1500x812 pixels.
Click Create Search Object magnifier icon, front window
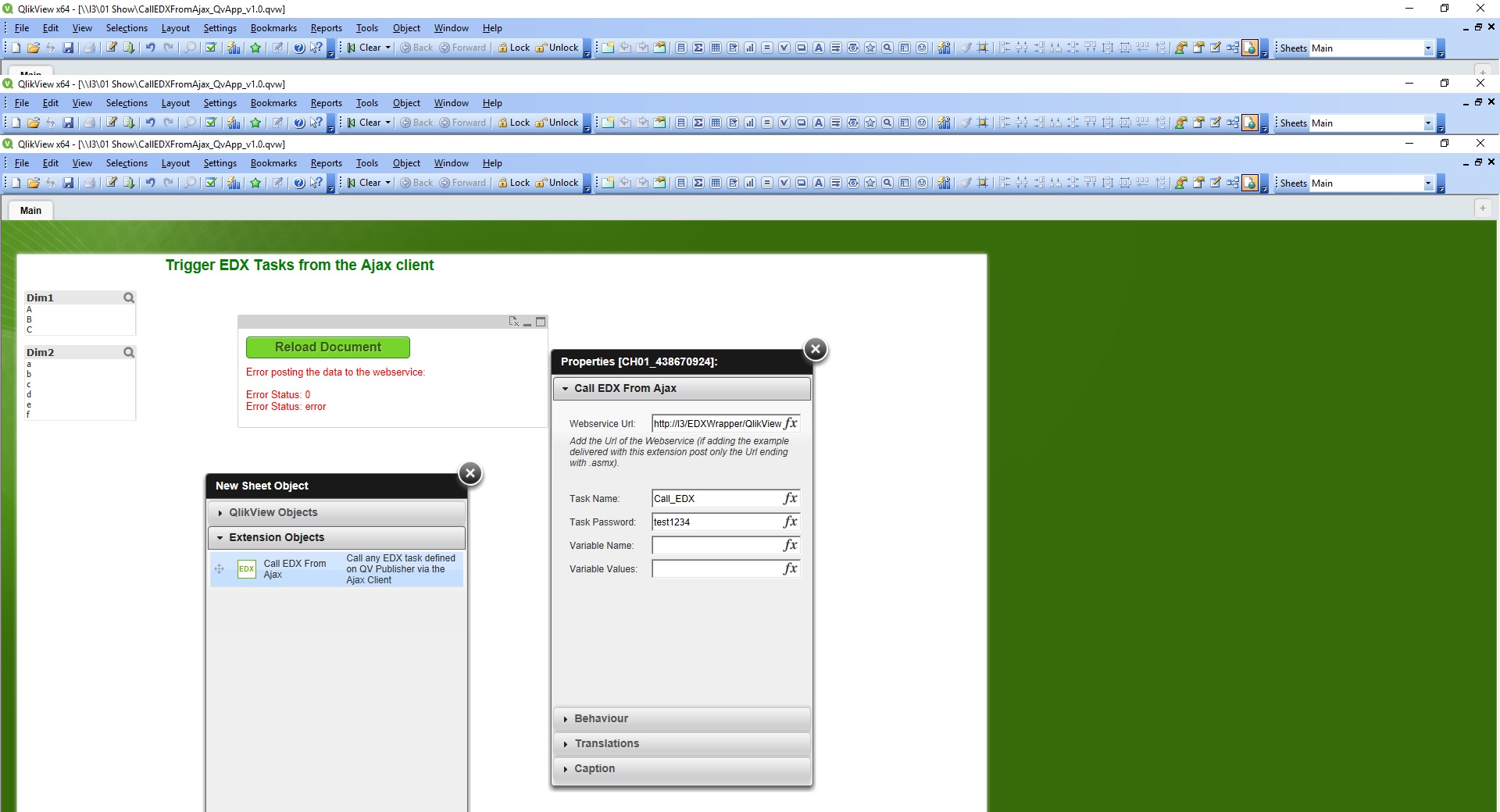[x=887, y=183]
